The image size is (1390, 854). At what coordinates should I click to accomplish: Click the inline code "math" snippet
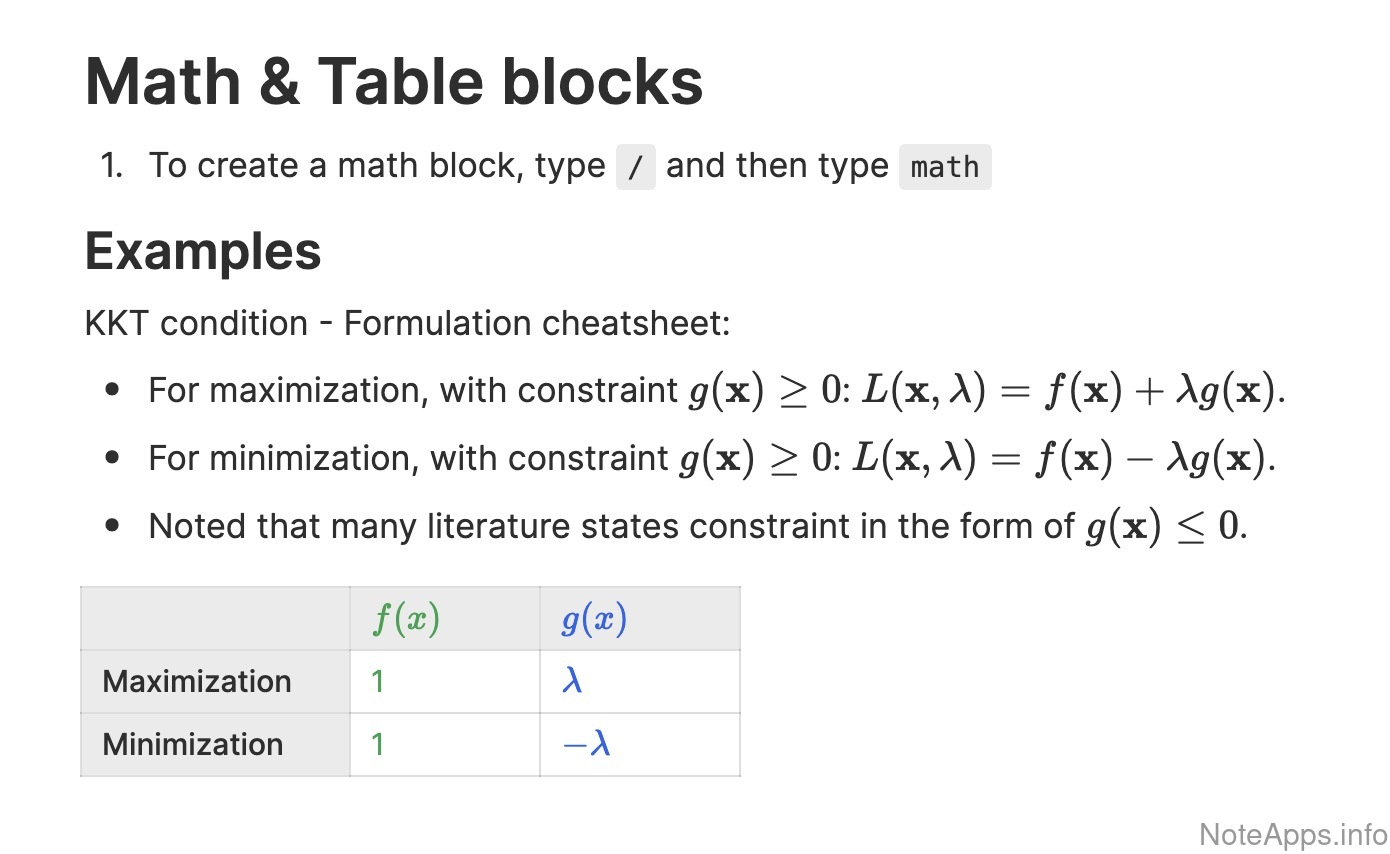tap(945, 167)
